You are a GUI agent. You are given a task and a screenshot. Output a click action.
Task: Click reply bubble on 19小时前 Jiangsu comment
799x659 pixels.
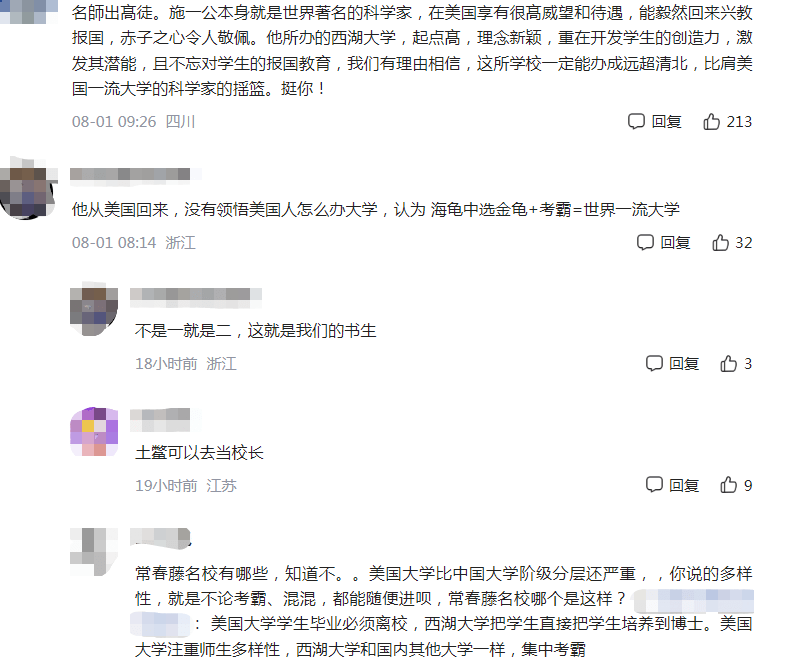point(654,484)
